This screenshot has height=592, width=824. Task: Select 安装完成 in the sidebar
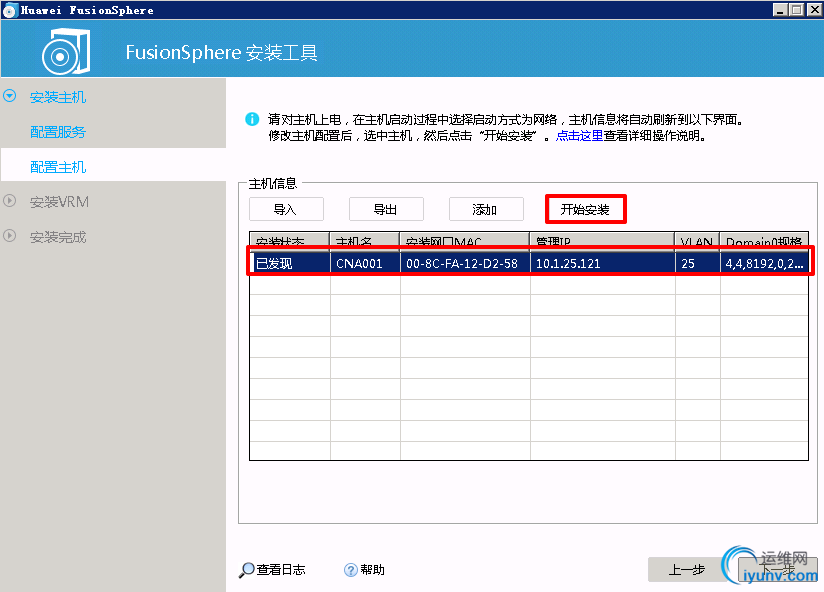[x=58, y=237]
